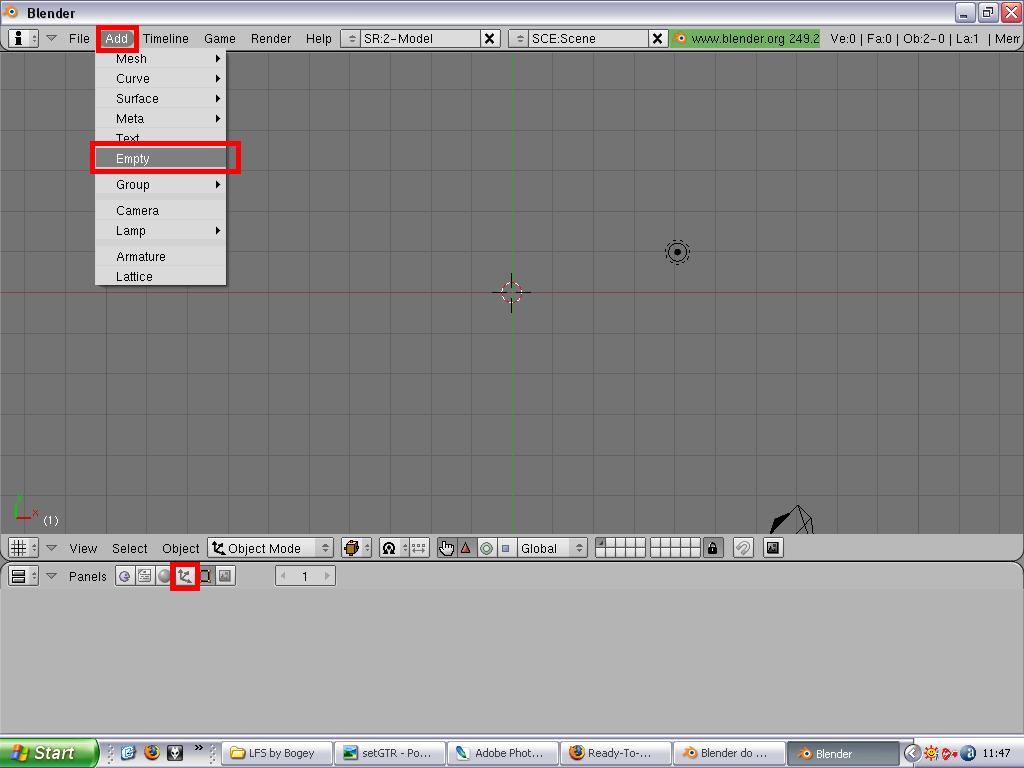
Task: Click the frame number field showing 1
Action: (305, 576)
